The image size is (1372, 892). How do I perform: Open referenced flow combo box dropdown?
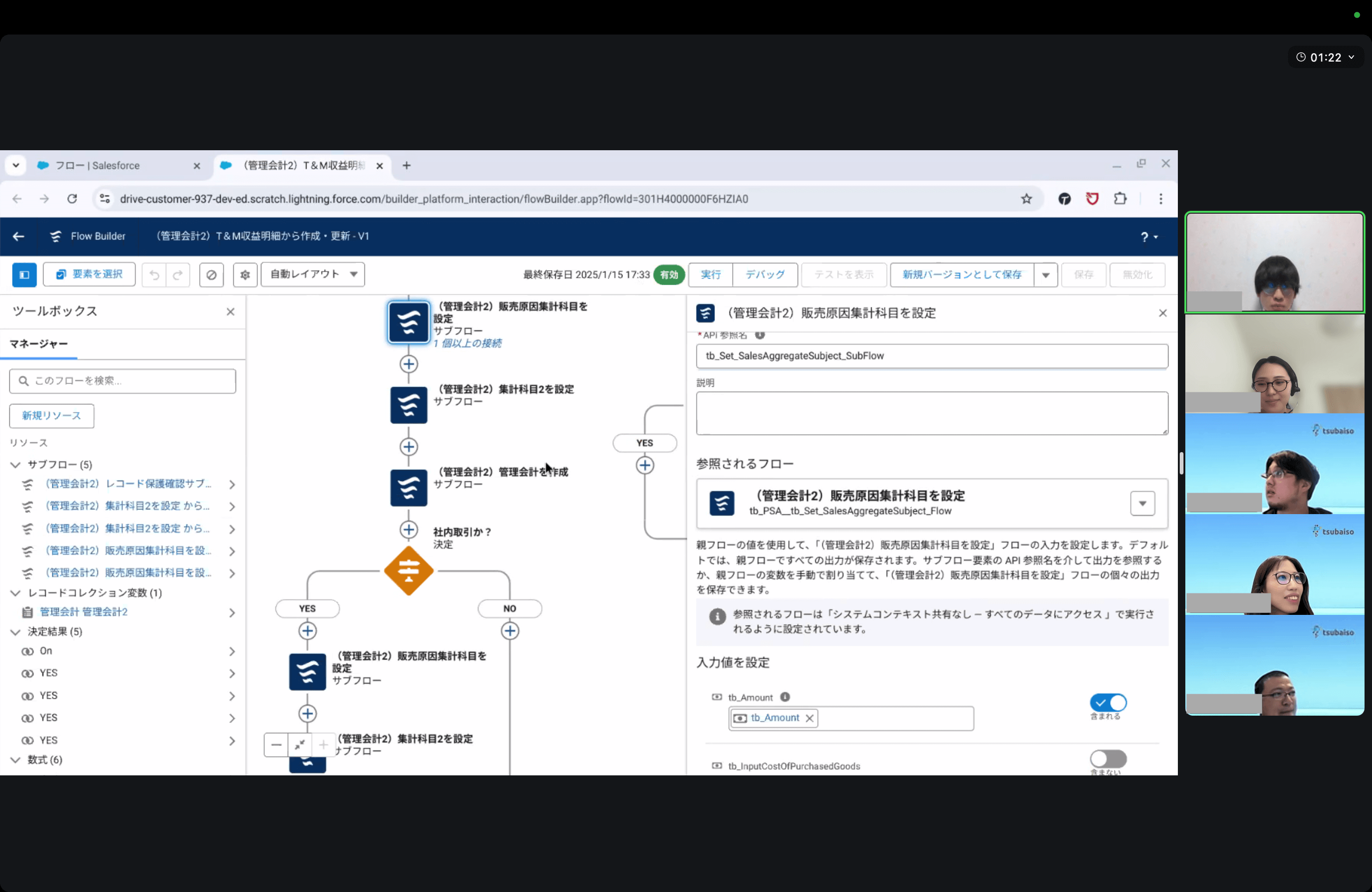(x=1142, y=504)
